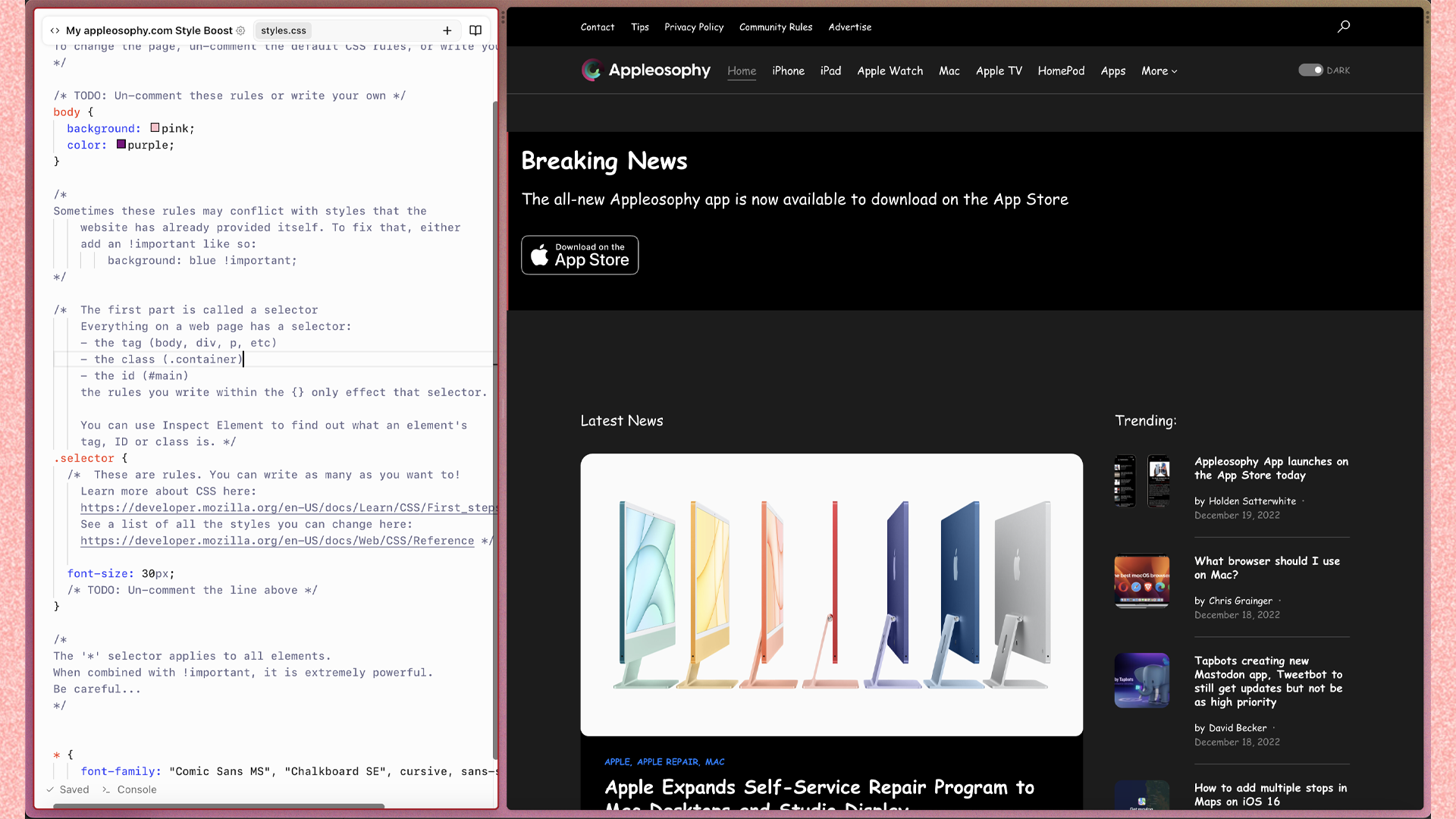The image size is (1456, 819).
Task: Add a new file with plus icon
Action: (447, 30)
